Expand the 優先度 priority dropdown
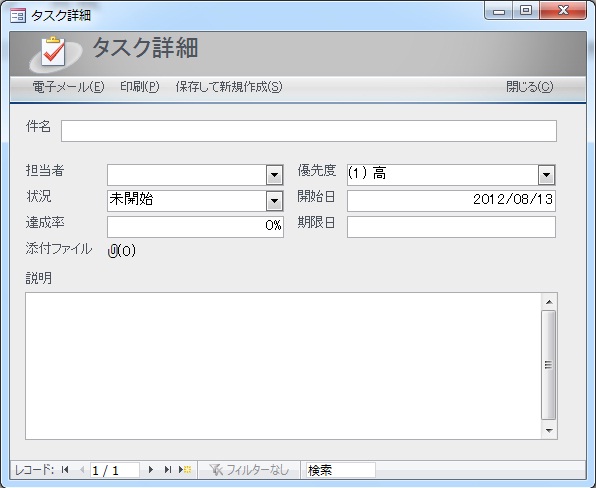The height and width of the screenshot is (488, 596). (x=547, y=175)
